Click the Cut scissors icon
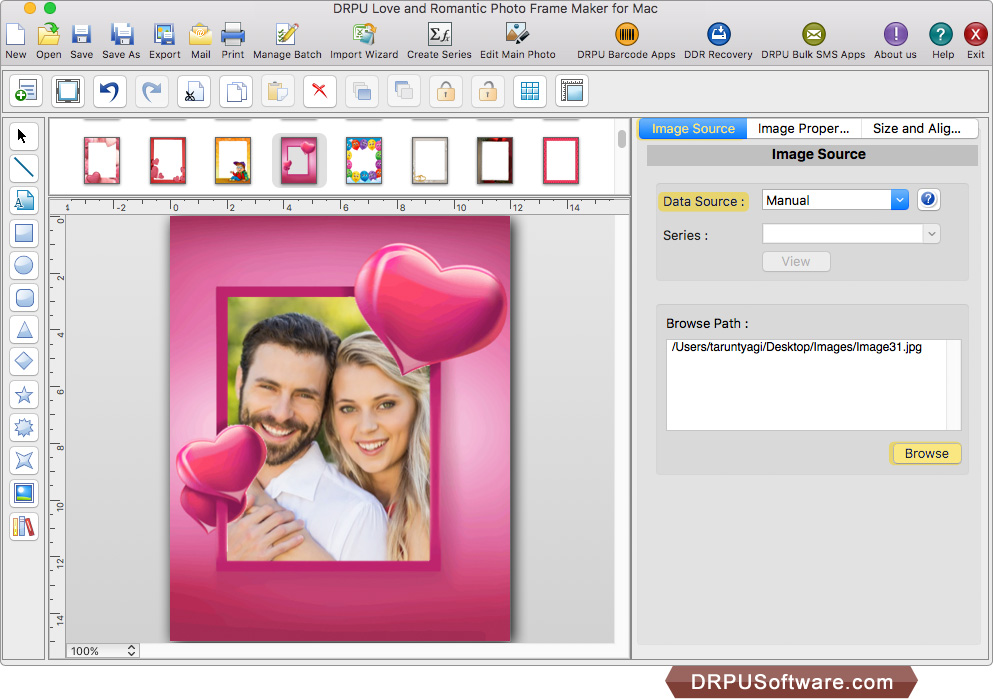 click(193, 92)
